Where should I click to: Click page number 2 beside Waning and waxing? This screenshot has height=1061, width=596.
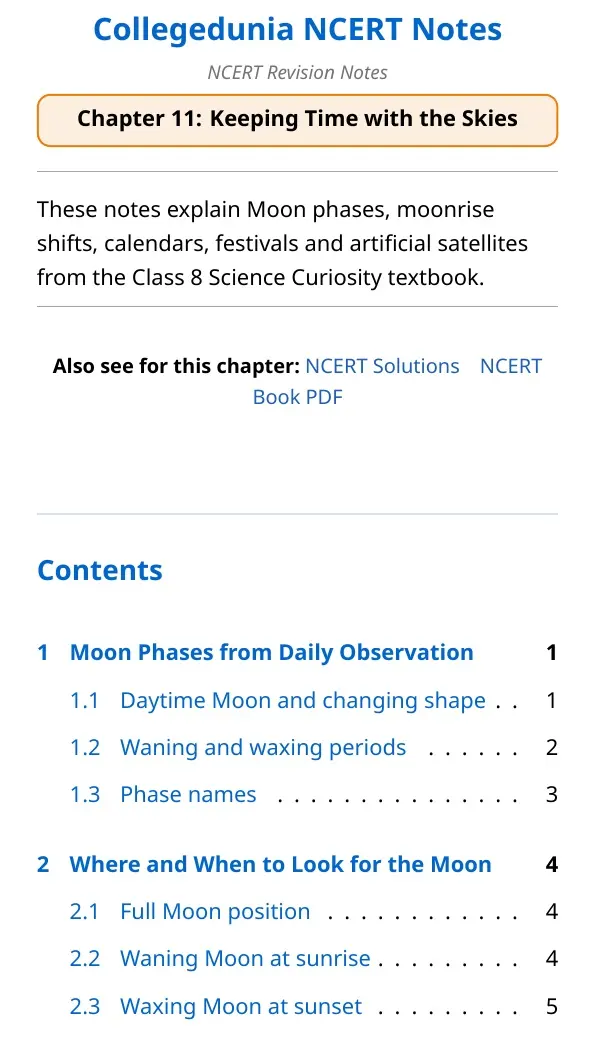[x=551, y=747]
